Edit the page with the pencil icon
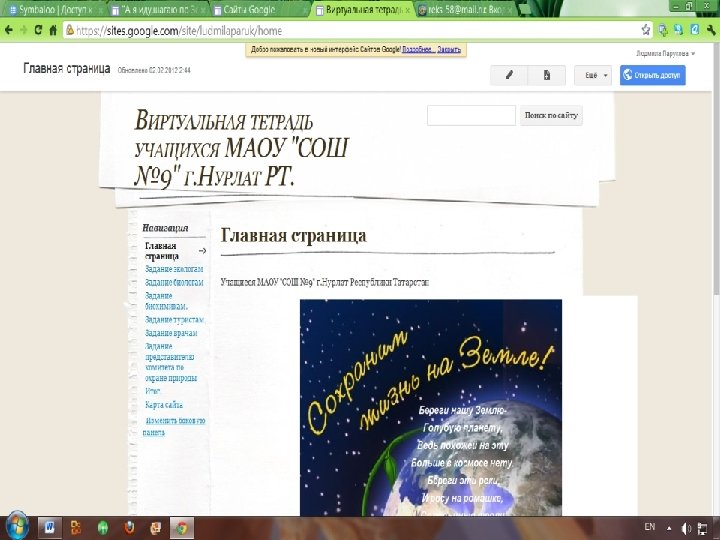 (x=509, y=75)
